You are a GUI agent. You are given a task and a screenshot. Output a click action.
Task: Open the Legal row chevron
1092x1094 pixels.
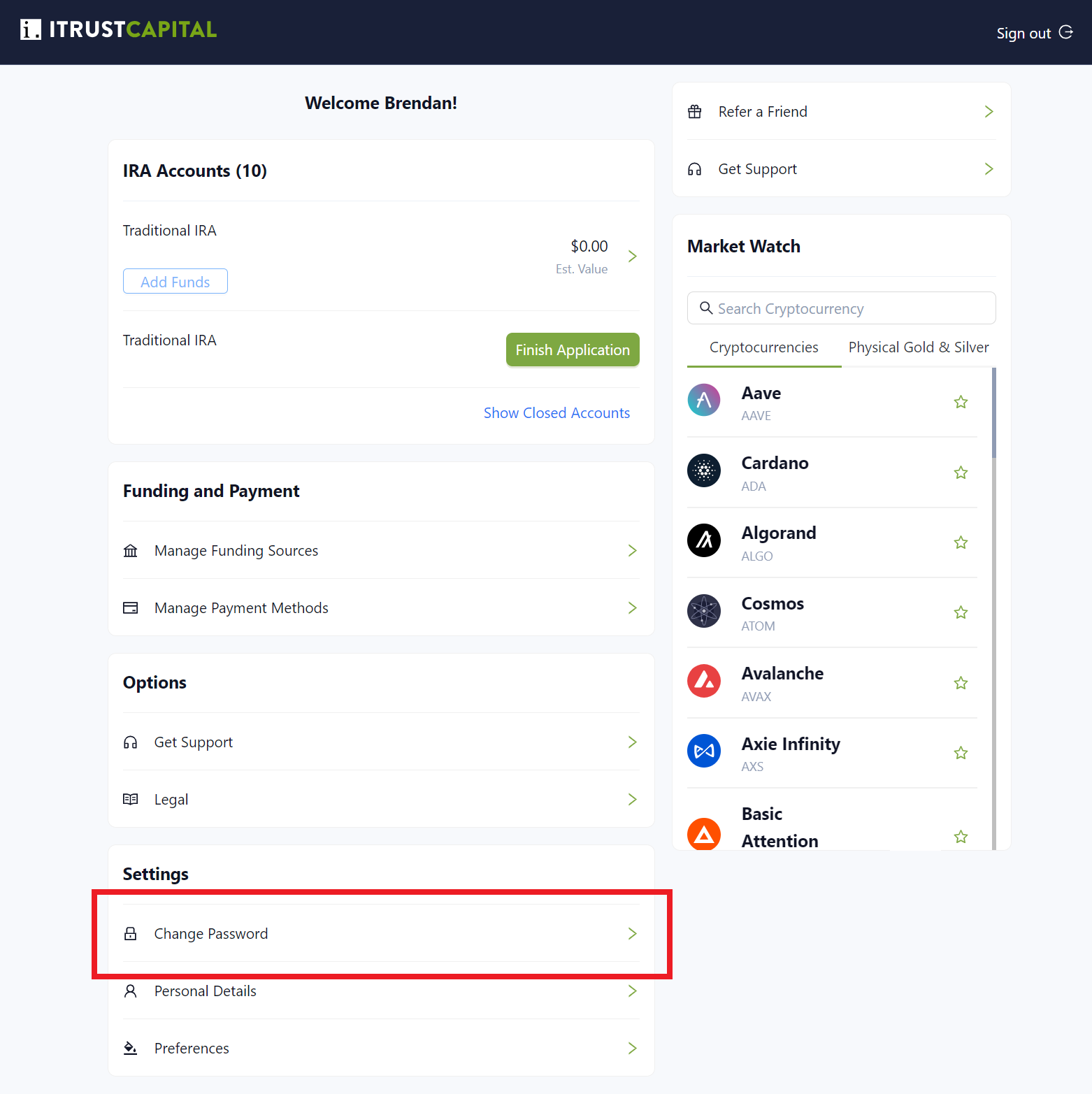tap(633, 800)
